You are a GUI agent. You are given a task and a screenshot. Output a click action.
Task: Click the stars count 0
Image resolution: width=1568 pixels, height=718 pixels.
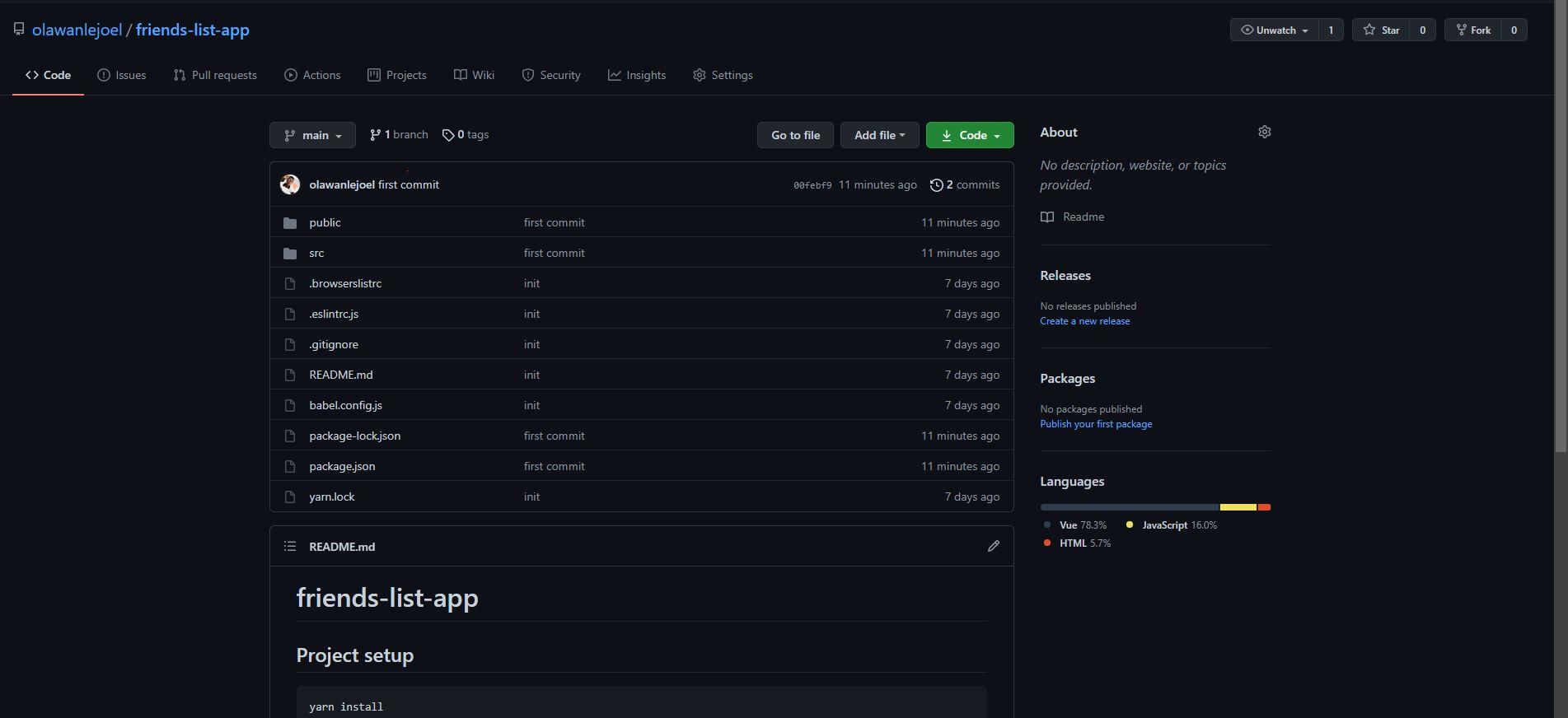pos(1422,30)
